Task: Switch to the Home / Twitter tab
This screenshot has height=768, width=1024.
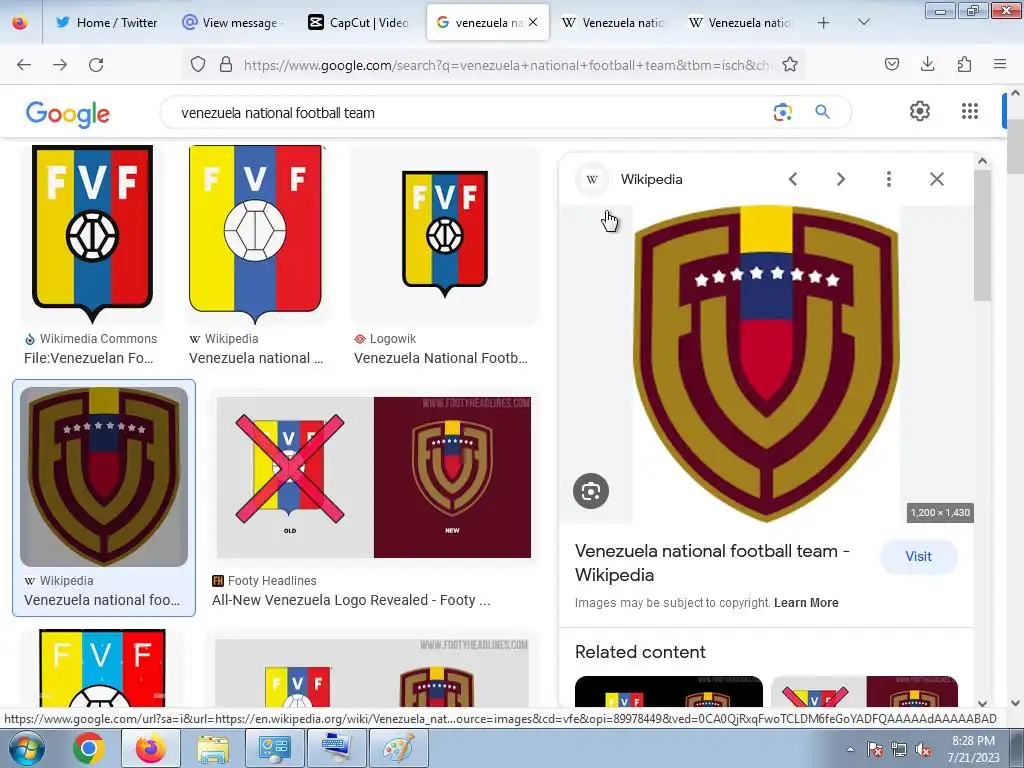Action: coord(107,23)
